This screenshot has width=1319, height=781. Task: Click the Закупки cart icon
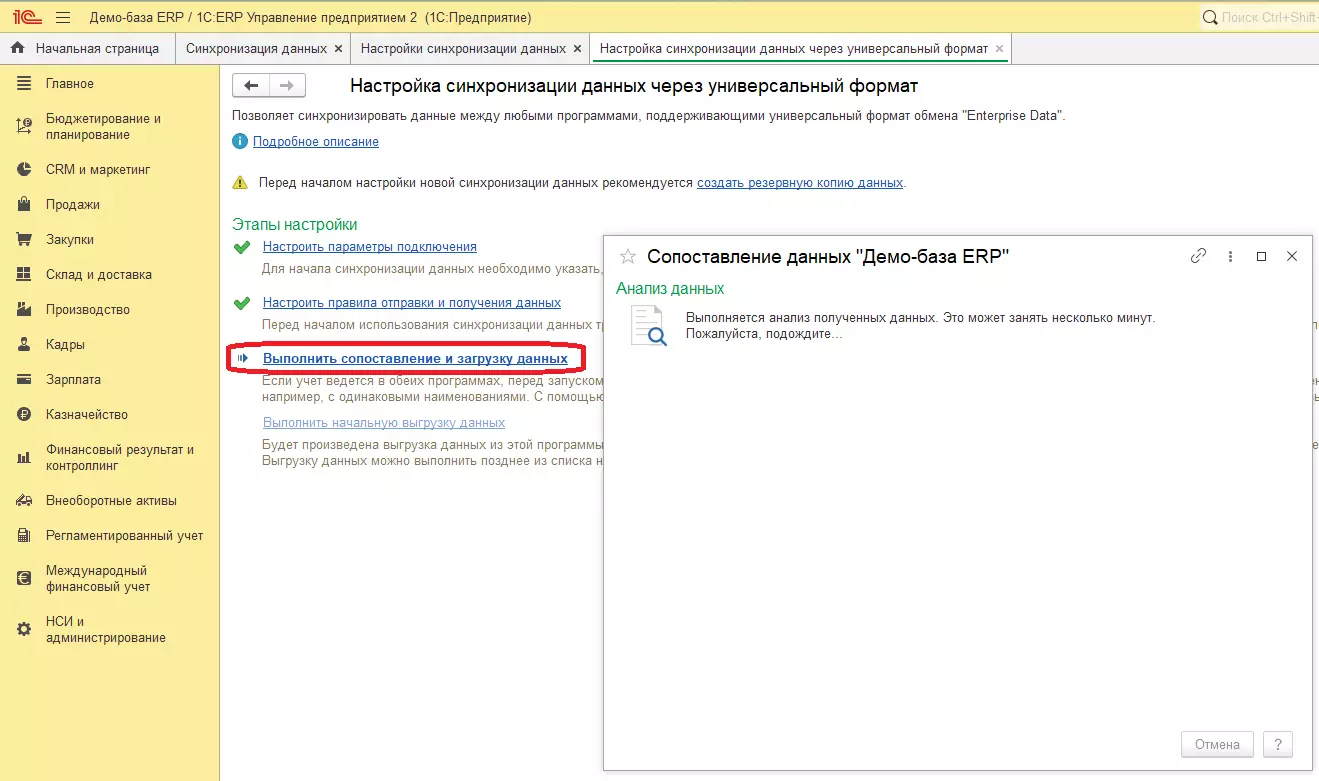(25, 240)
